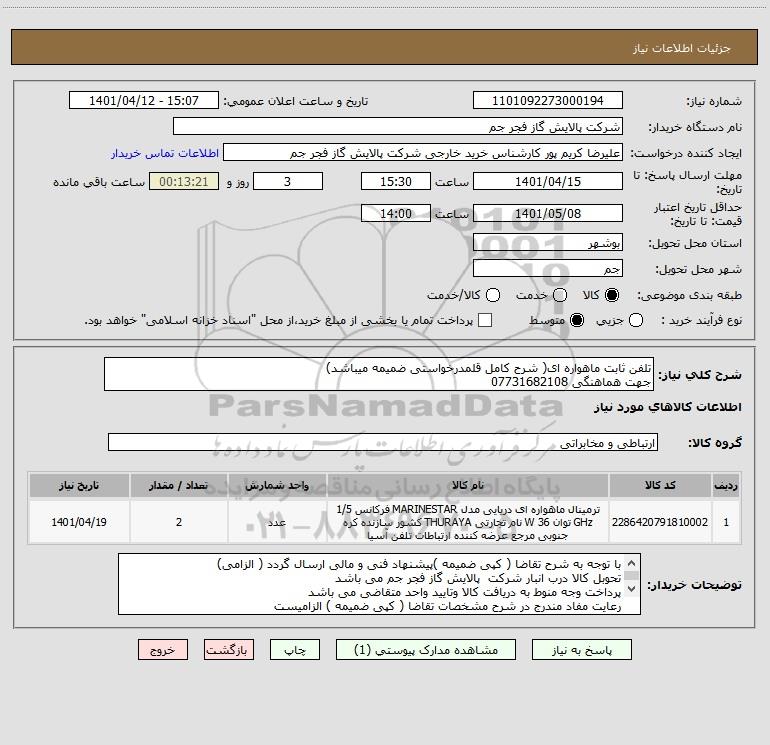
Task: Open the اطلاعات تماس خریدار link
Action: pos(165,153)
